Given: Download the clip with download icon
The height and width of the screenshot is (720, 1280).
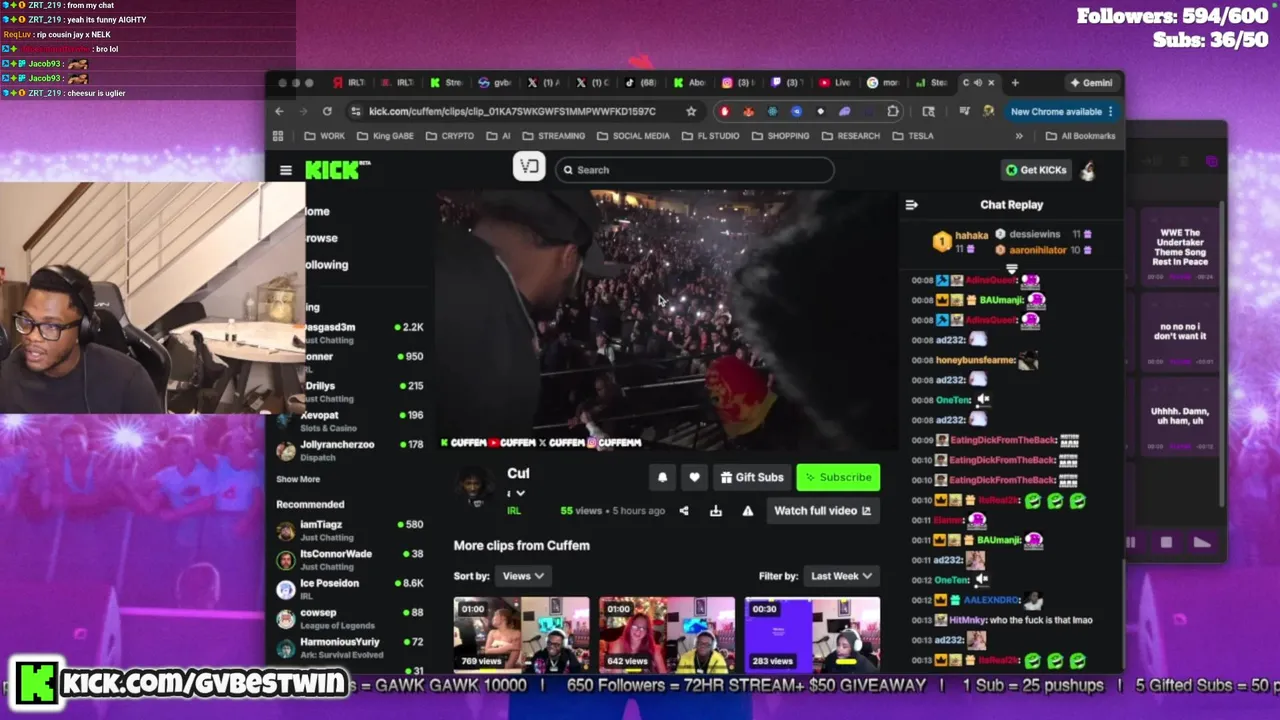Looking at the screenshot, I should coord(716,511).
